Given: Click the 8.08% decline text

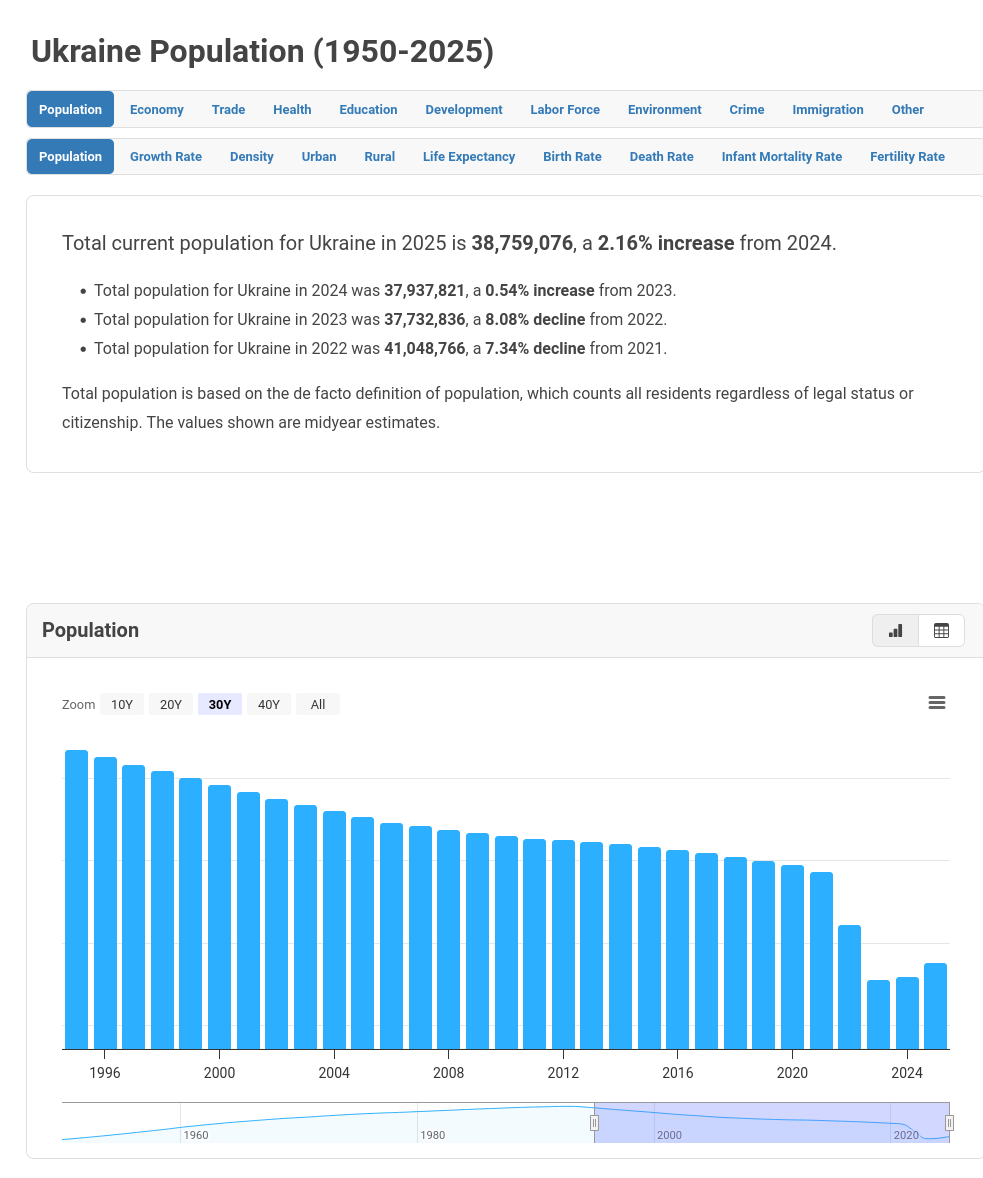Looking at the screenshot, I should pyautogui.click(x=535, y=319).
